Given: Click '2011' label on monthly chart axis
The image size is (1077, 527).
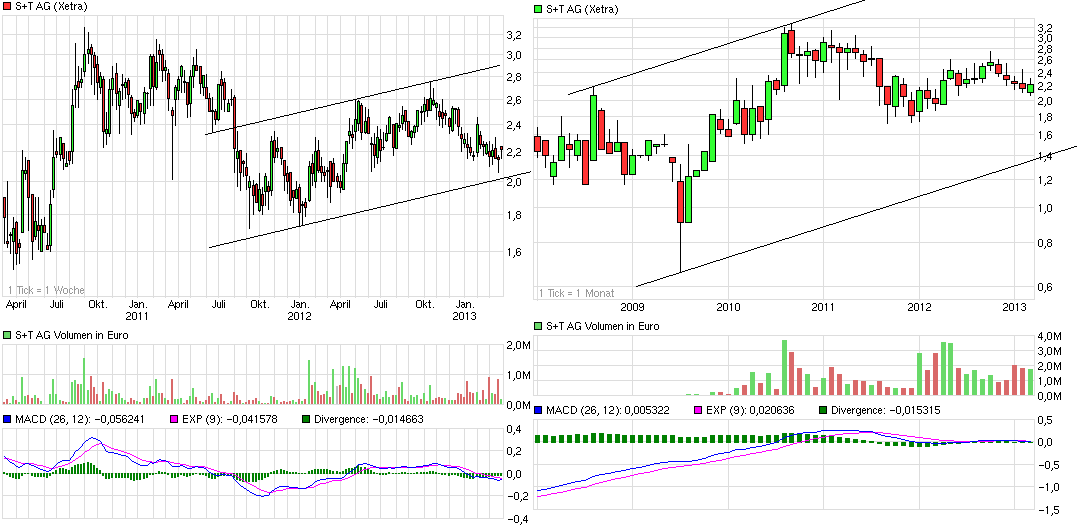Looking at the screenshot, I should [x=823, y=306].
